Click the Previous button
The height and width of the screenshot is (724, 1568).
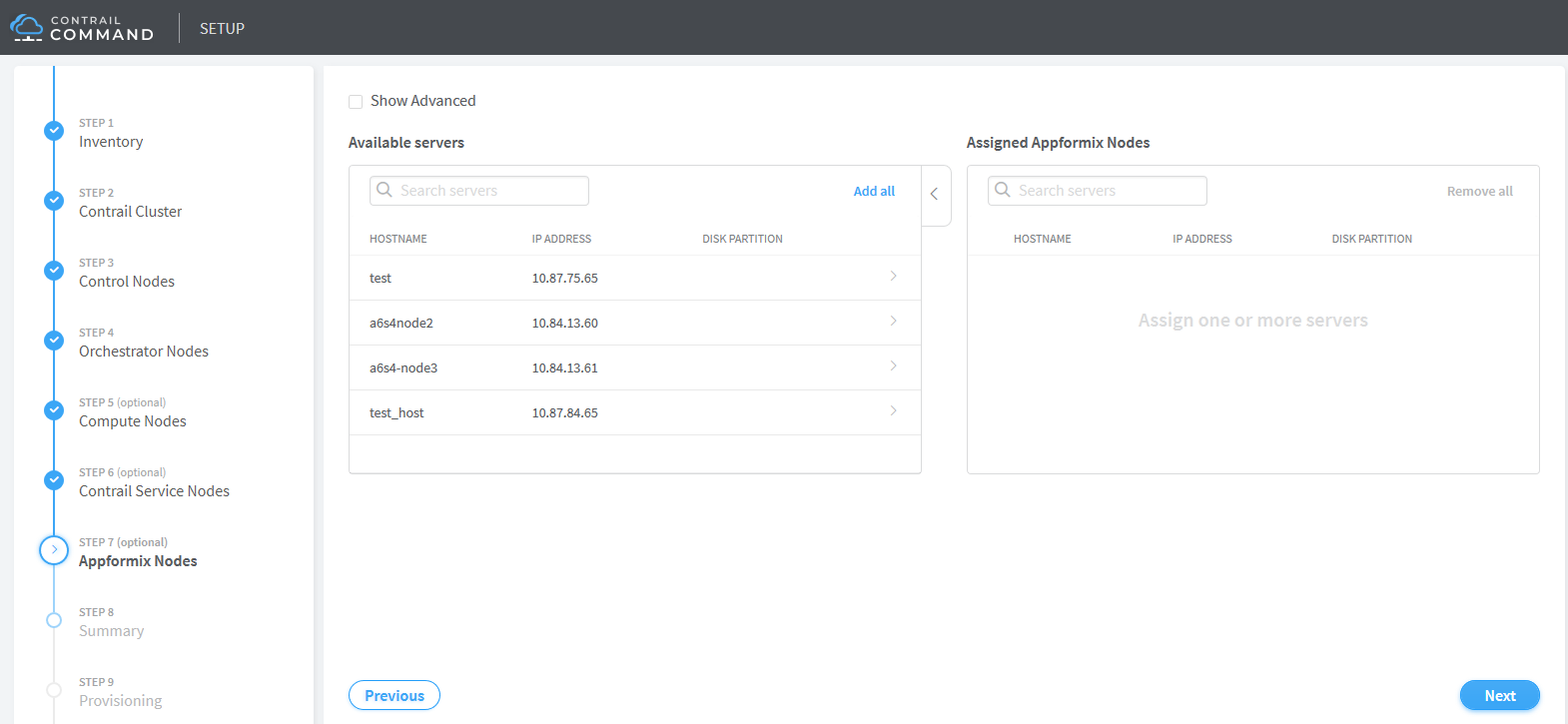pyautogui.click(x=394, y=695)
